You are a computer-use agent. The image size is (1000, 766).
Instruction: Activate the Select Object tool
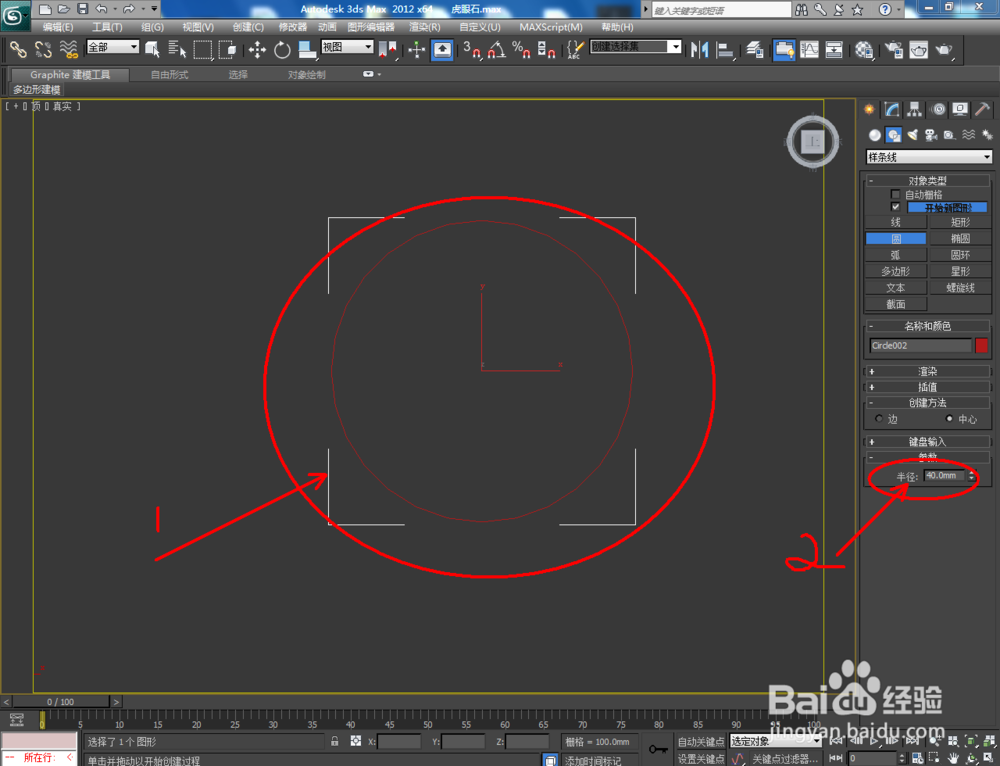(152, 49)
